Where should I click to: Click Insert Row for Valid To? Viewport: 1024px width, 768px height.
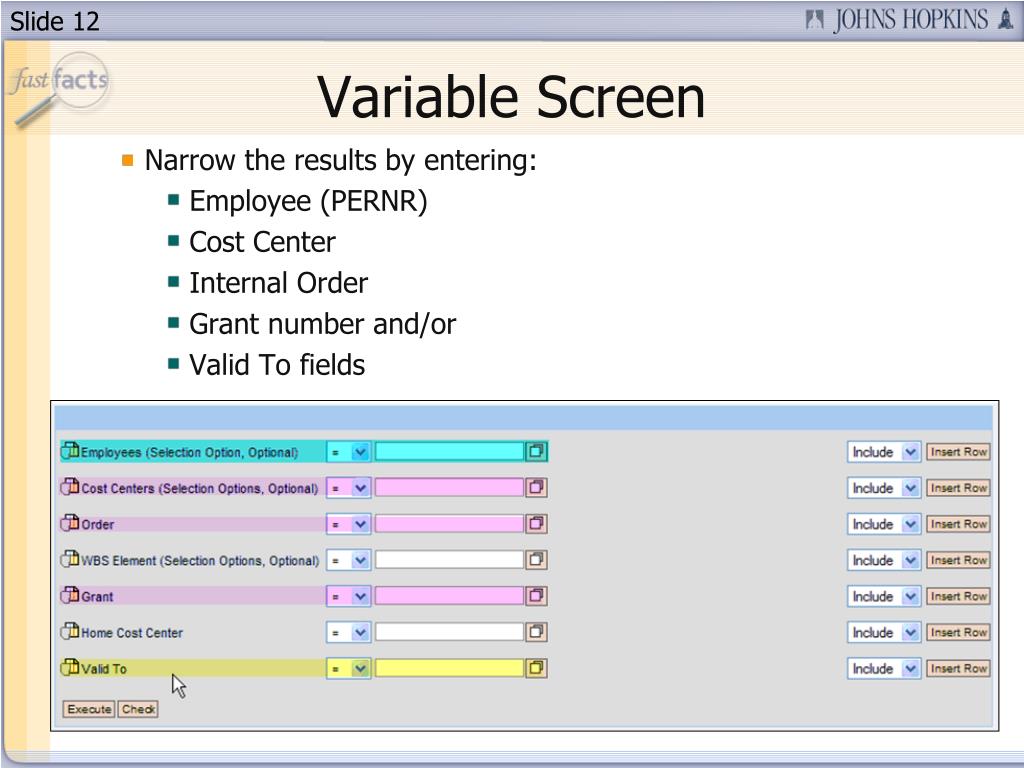[958, 668]
